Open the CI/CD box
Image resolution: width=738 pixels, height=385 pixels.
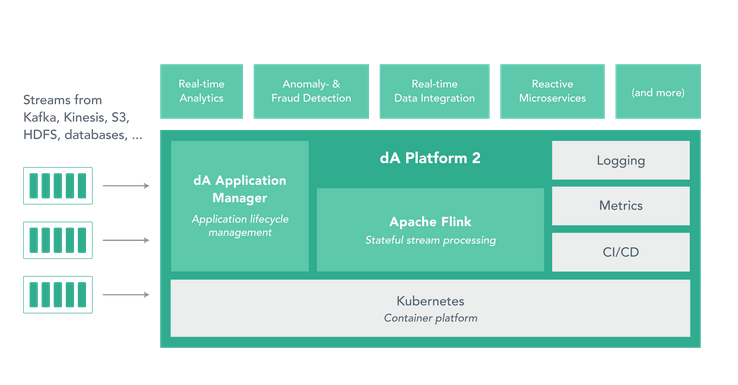(x=621, y=252)
